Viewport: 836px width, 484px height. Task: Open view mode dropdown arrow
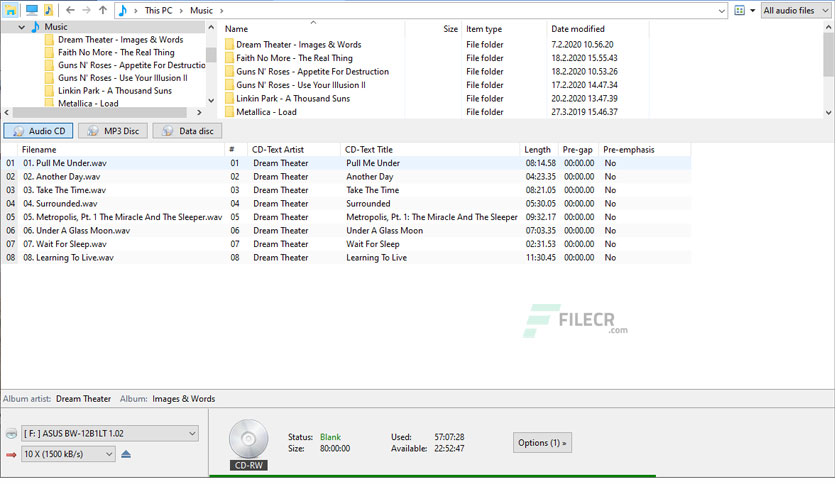752,10
